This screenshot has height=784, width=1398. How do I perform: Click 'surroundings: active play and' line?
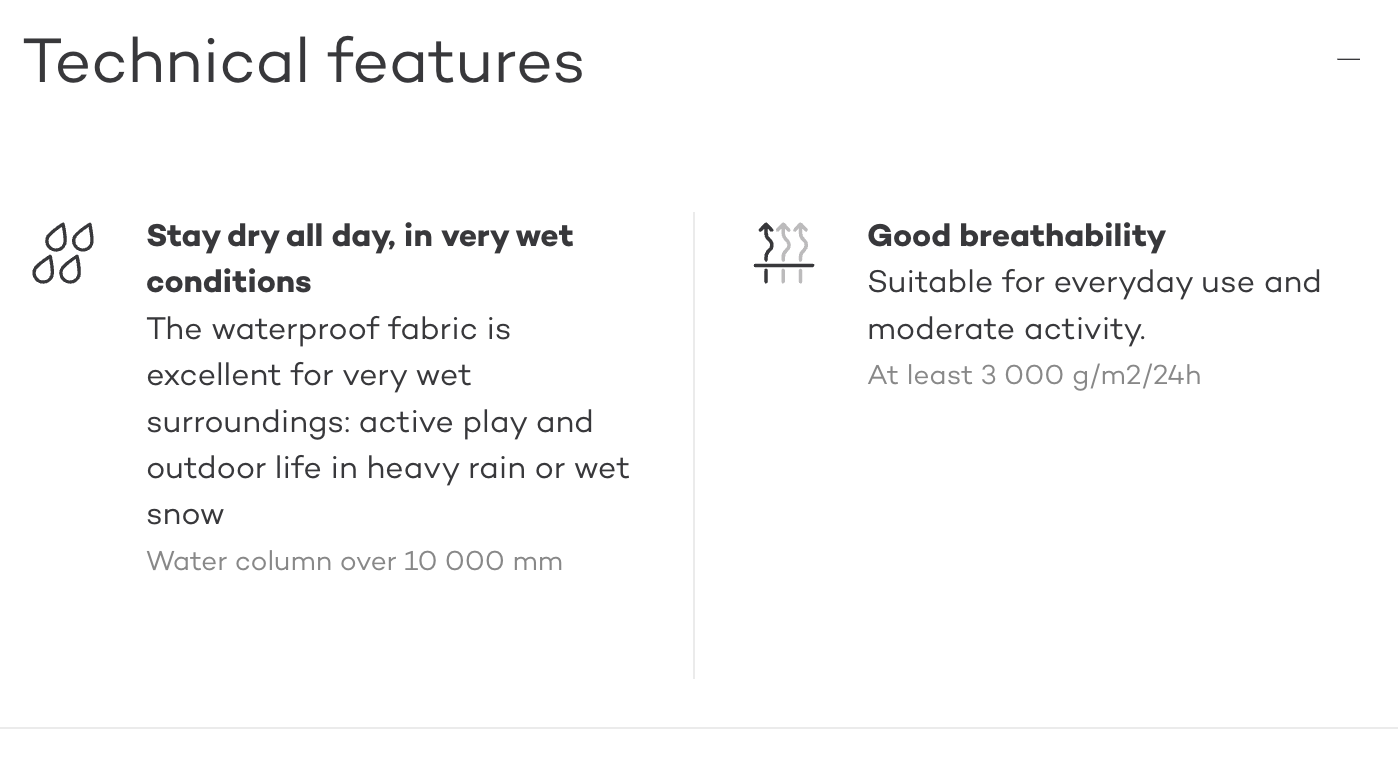pos(369,422)
